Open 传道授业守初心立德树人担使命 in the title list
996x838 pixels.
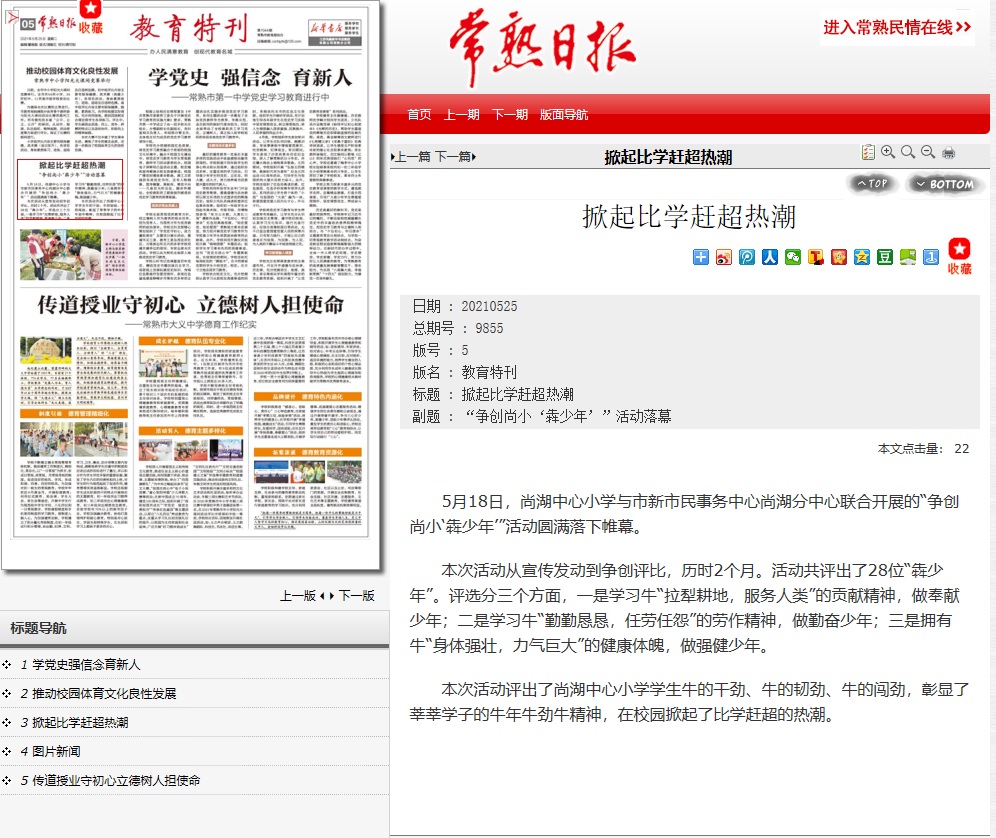click(116, 780)
